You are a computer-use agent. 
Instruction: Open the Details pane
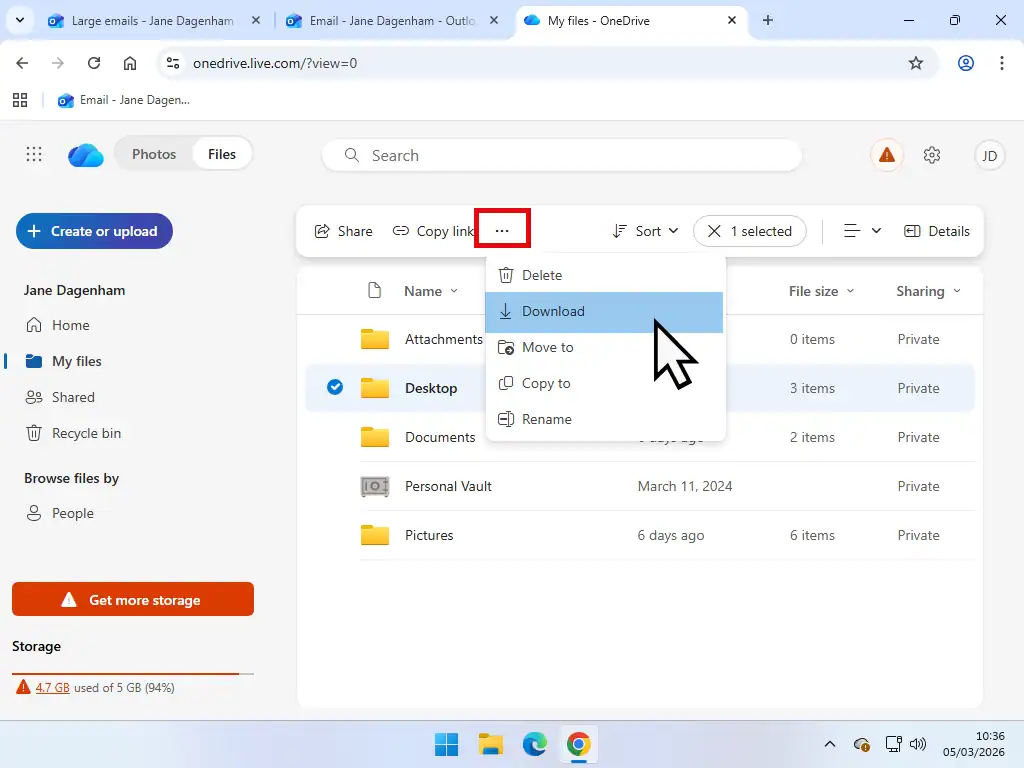[x=937, y=231]
